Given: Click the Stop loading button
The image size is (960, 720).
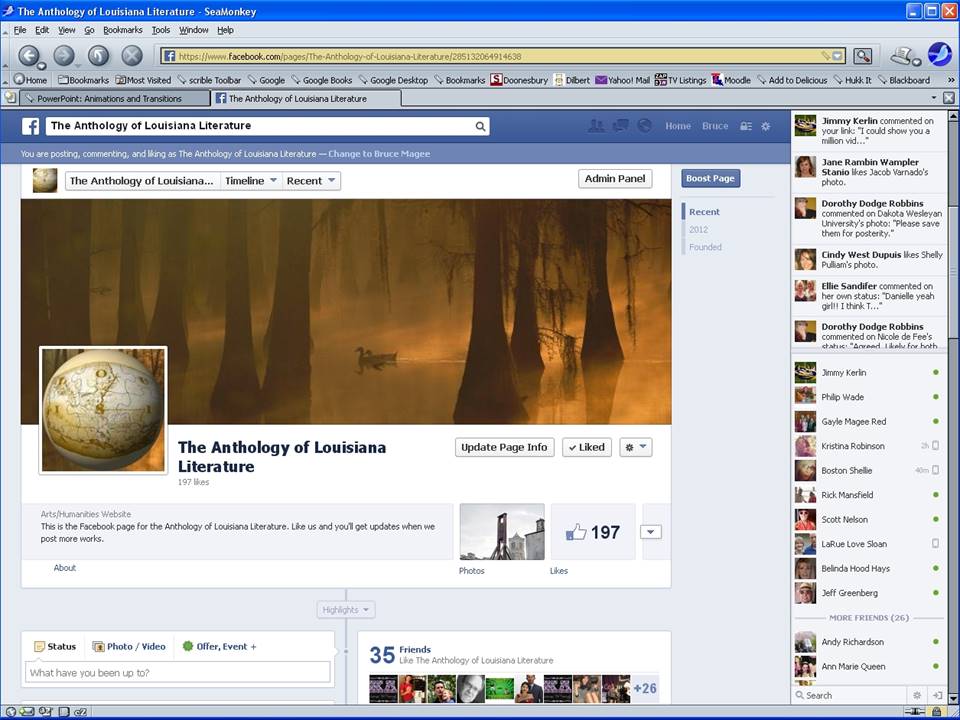Looking at the screenshot, I should point(132,56).
